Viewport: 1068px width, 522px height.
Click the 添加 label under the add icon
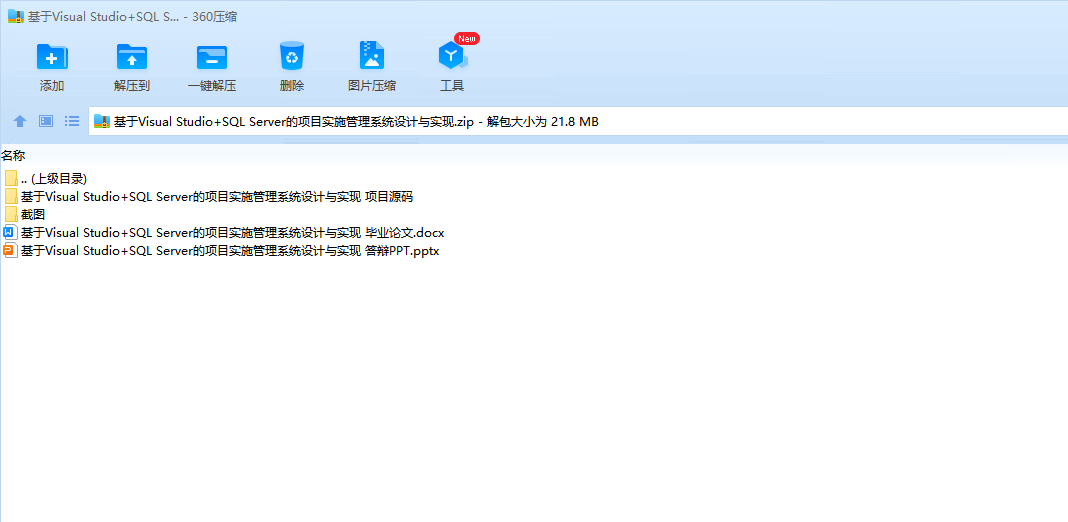[52, 86]
